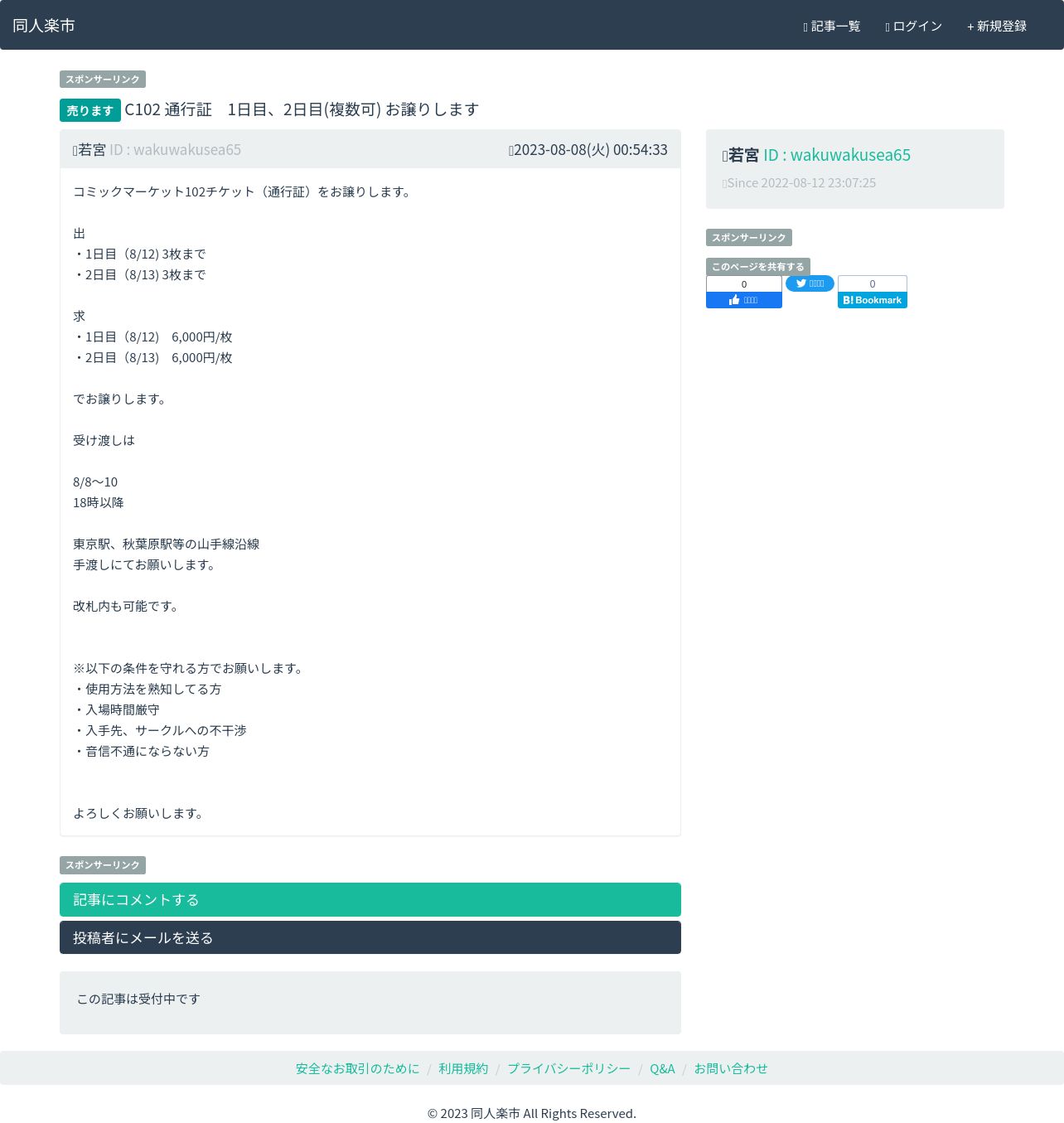Click スポンサーリンク label above article title
The height and width of the screenshot is (1123, 1064).
tap(103, 79)
